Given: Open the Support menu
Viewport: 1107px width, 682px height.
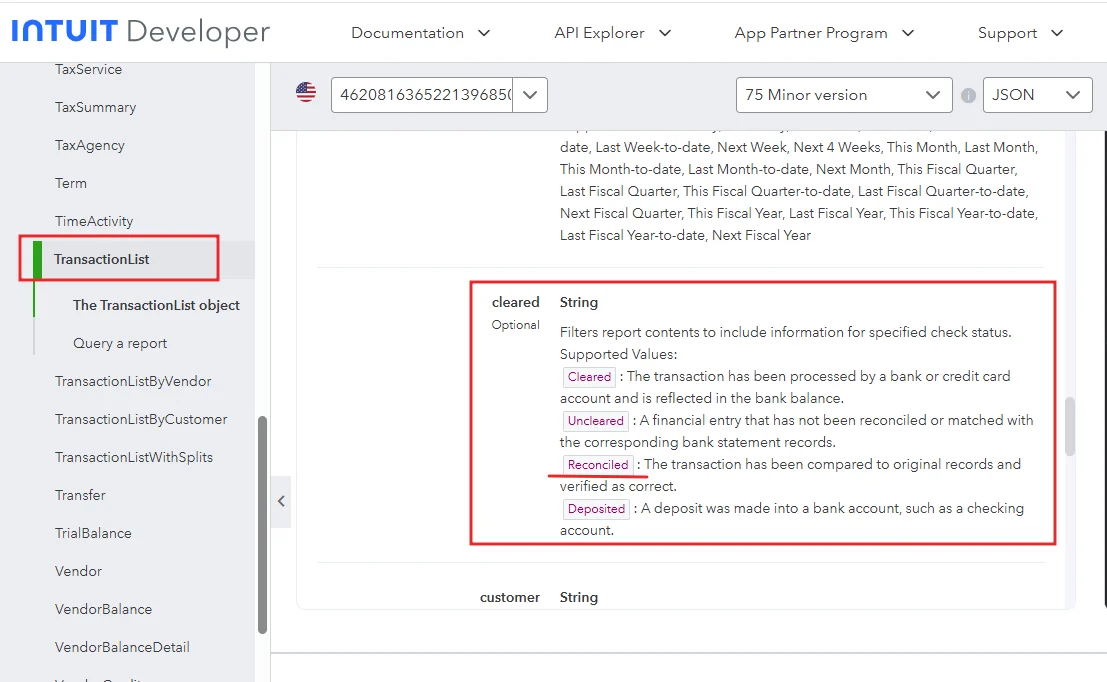Looking at the screenshot, I should 1020,33.
